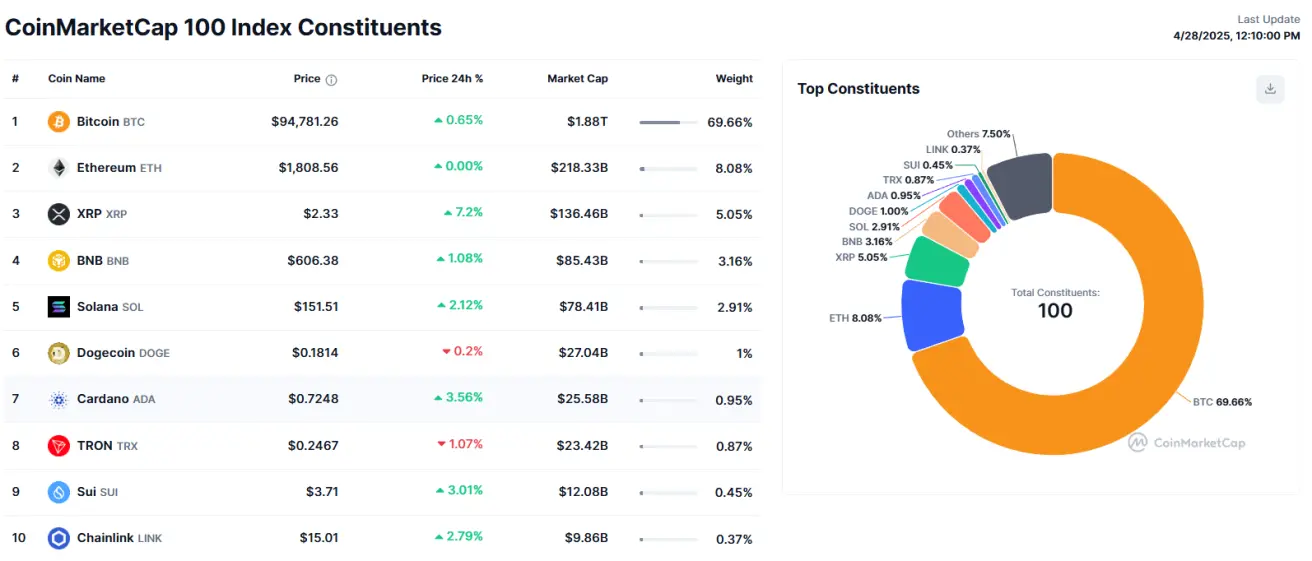Open the BNB coin name link
The width and height of the screenshot is (1312, 561).
[103, 261]
